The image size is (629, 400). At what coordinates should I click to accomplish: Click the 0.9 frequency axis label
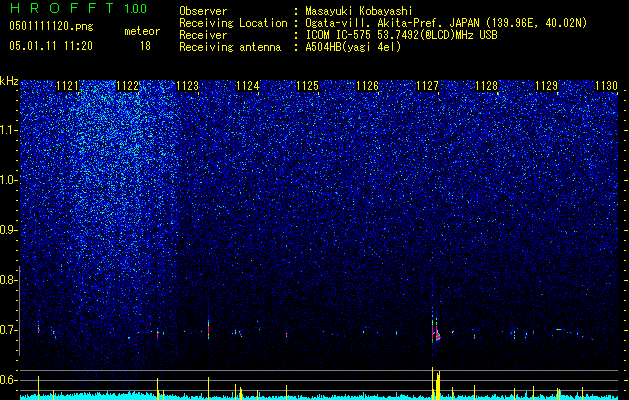[9, 230]
